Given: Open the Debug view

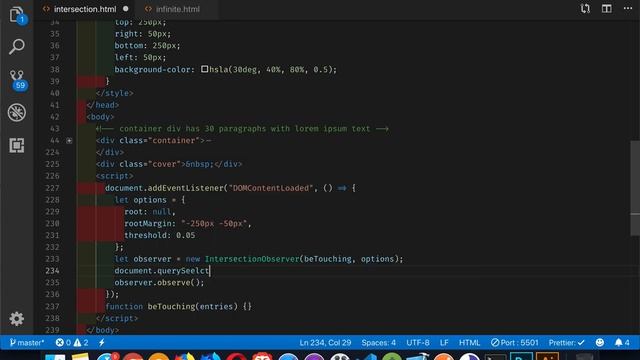Looking at the screenshot, I should pyautogui.click(x=16, y=112).
